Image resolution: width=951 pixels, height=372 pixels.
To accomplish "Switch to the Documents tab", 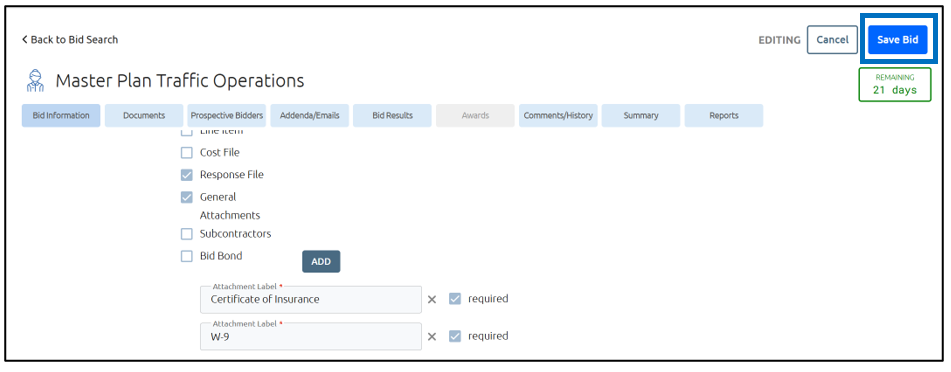I will (144, 115).
